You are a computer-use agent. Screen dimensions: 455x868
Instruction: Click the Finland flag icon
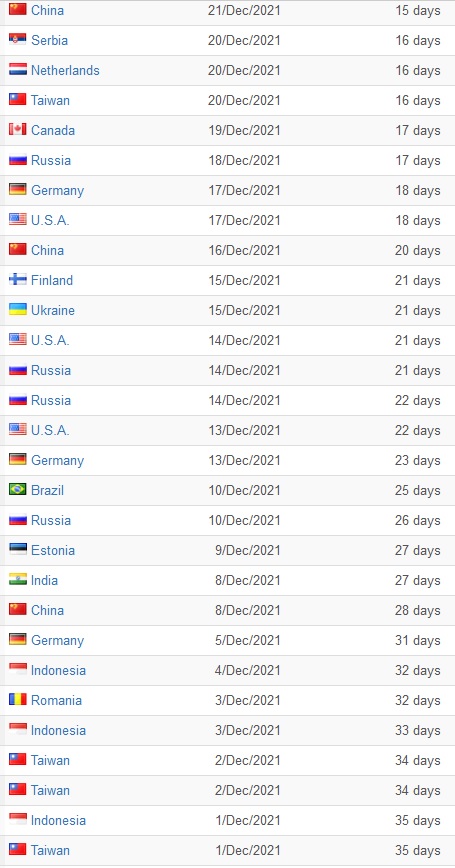[x=18, y=279]
